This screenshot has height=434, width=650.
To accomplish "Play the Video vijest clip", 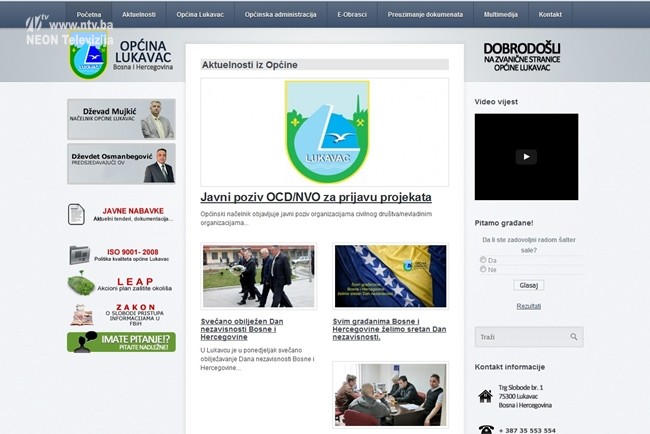I will tap(526, 157).
